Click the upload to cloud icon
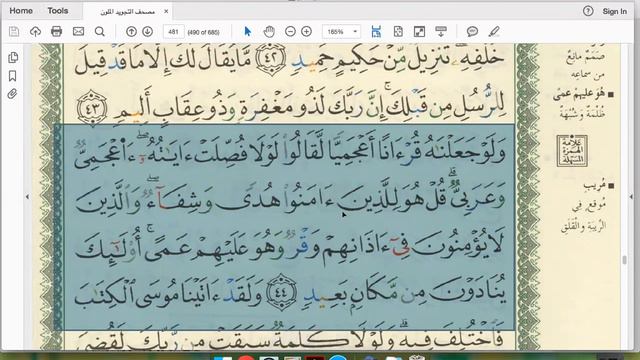Screen dimensions: 640x360 click(36, 31)
